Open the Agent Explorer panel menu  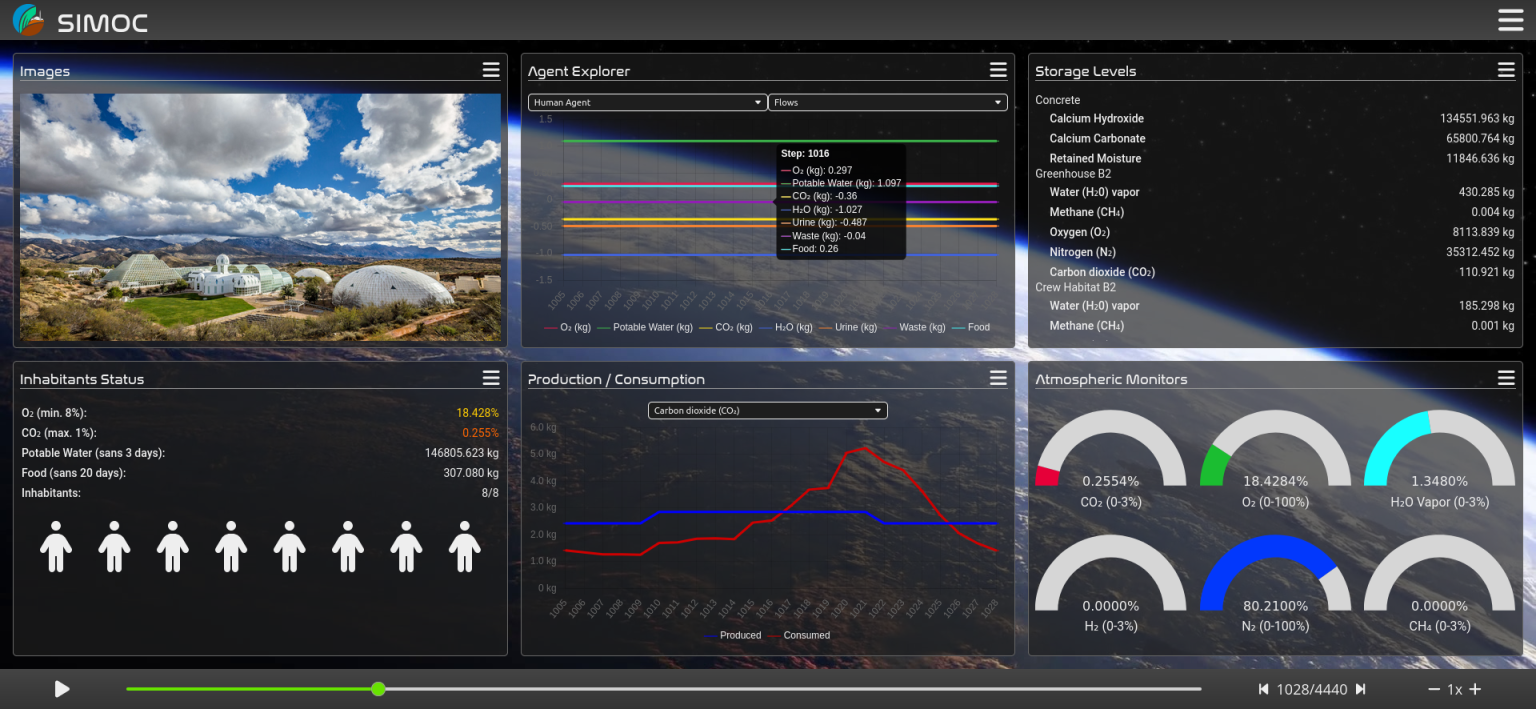[x=998, y=70]
